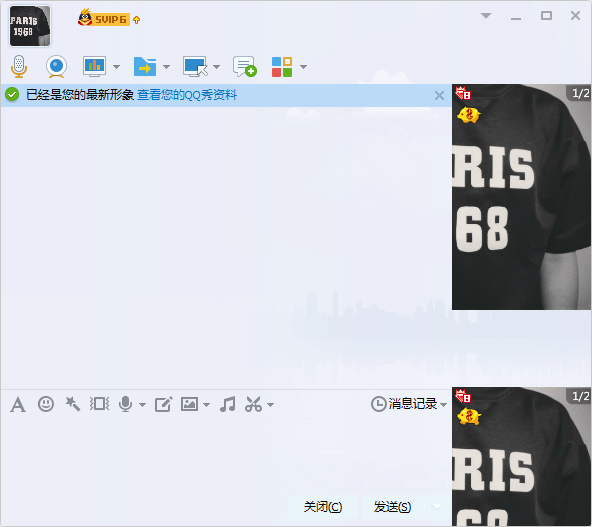Expand the 消息记录 dropdown arrow
The image size is (592, 527).
click(444, 405)
